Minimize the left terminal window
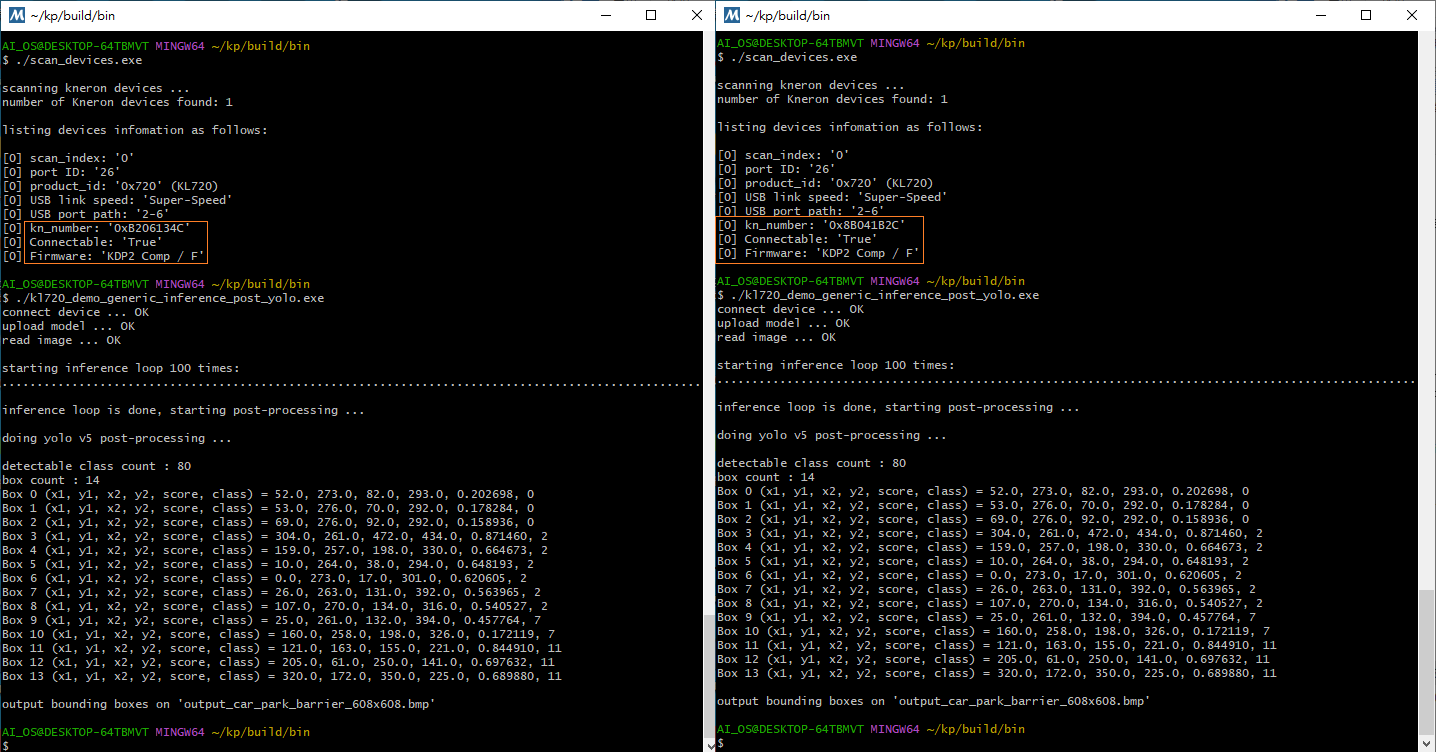The image size is (1440, 752). [x=605, y=15]
